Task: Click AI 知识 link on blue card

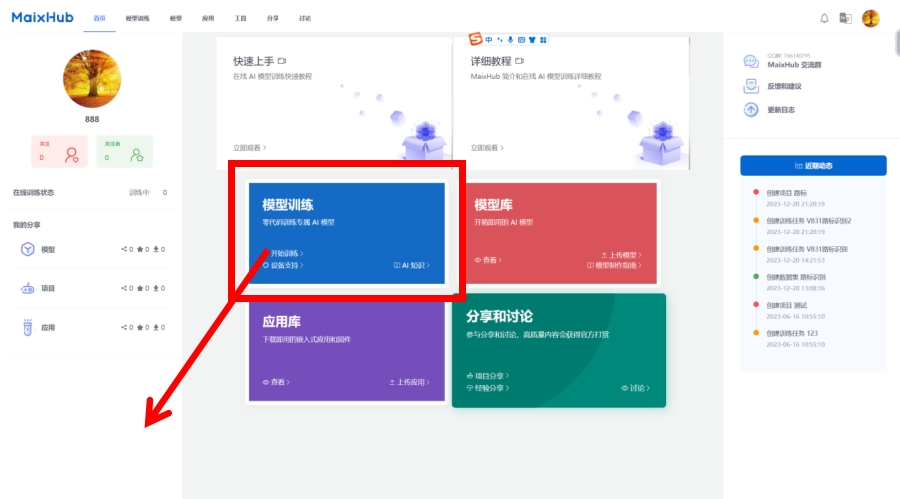Action: pyautogui.click(x=412, y=265)
